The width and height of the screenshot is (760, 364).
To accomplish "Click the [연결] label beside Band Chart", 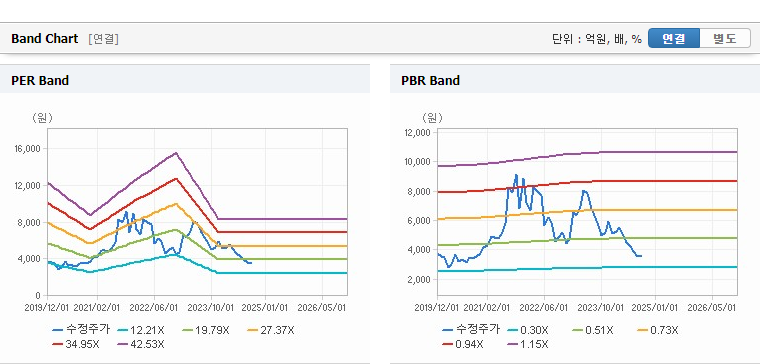I will pos(103,39).
